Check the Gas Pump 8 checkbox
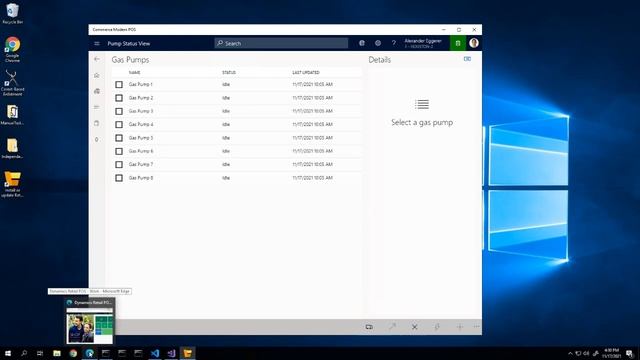This screenshot has width=640, height=360. tap(119, 178)
